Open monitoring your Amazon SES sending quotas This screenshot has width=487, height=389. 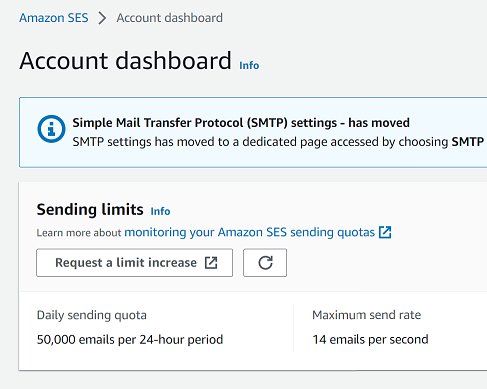tap(250, 232)
